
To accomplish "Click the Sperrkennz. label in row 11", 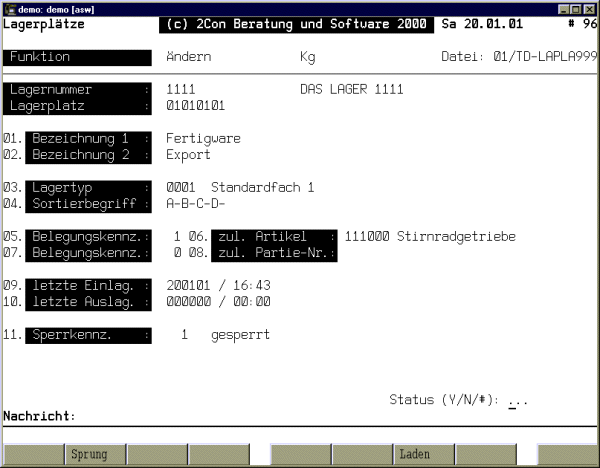I will point(88,334).
